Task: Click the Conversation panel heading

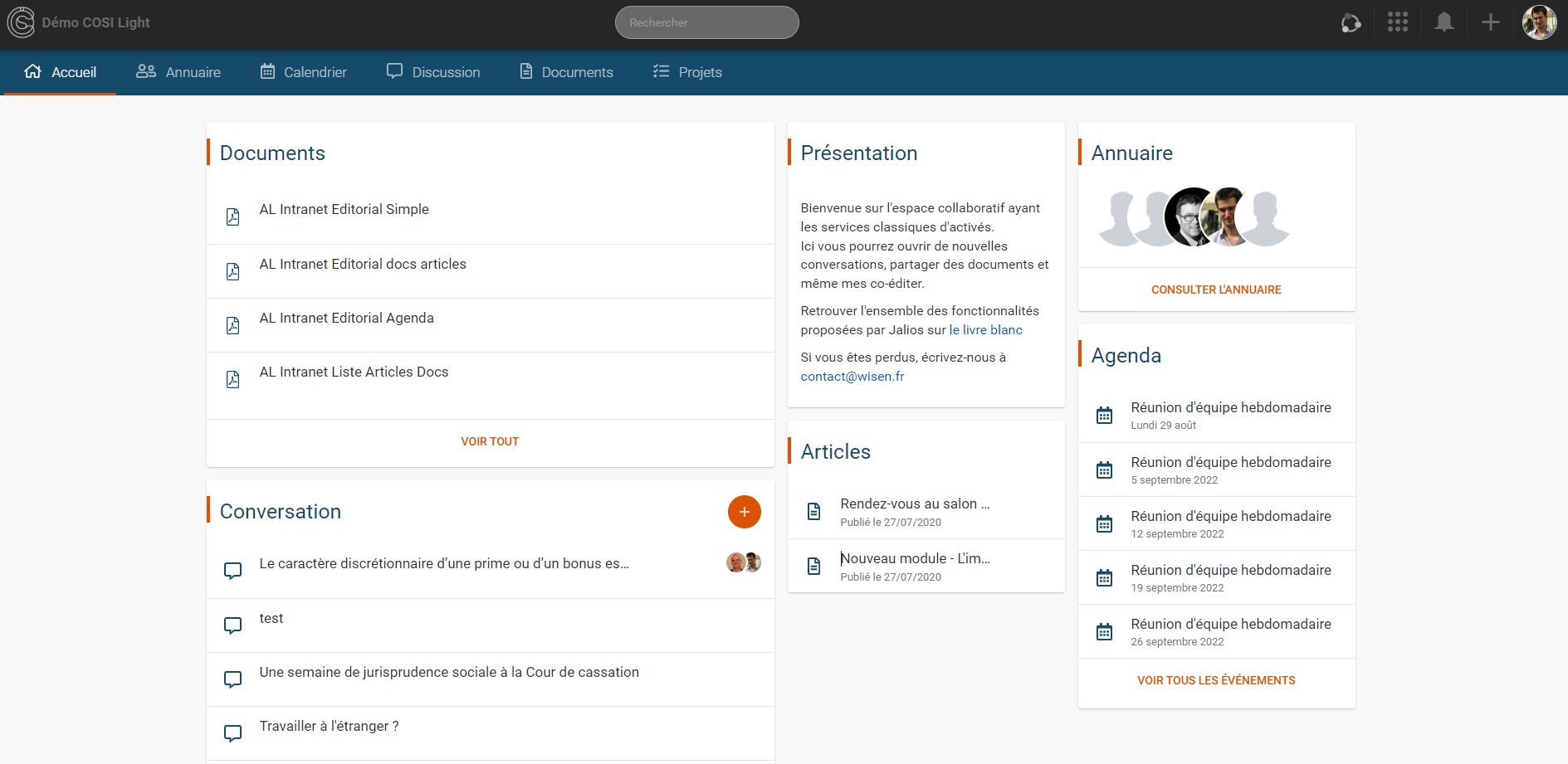Action: 281,511
